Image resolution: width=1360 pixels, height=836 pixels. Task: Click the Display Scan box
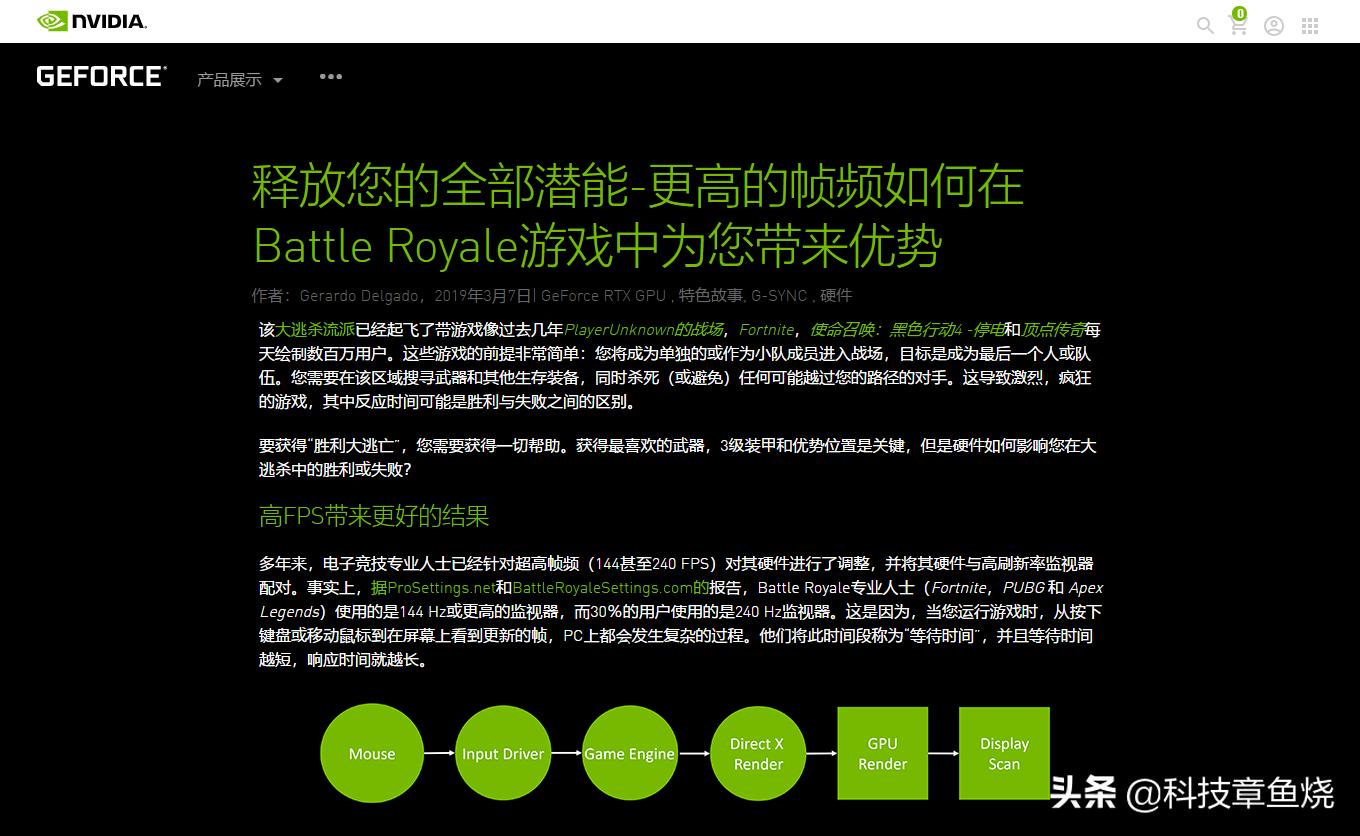click(1004, 753)
